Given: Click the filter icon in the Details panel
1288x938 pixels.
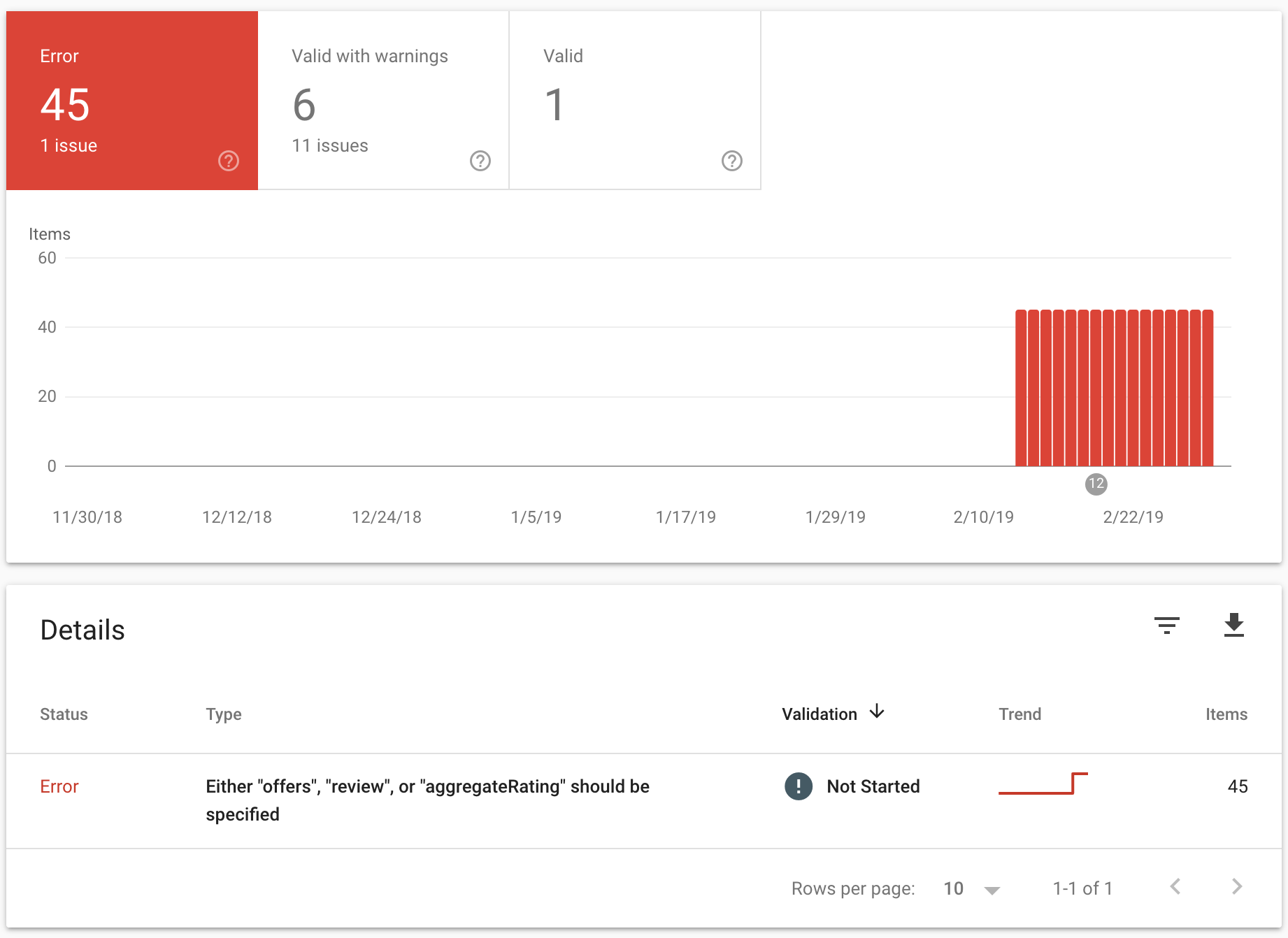Looking at the screenshot, I should click(1166, 626).
